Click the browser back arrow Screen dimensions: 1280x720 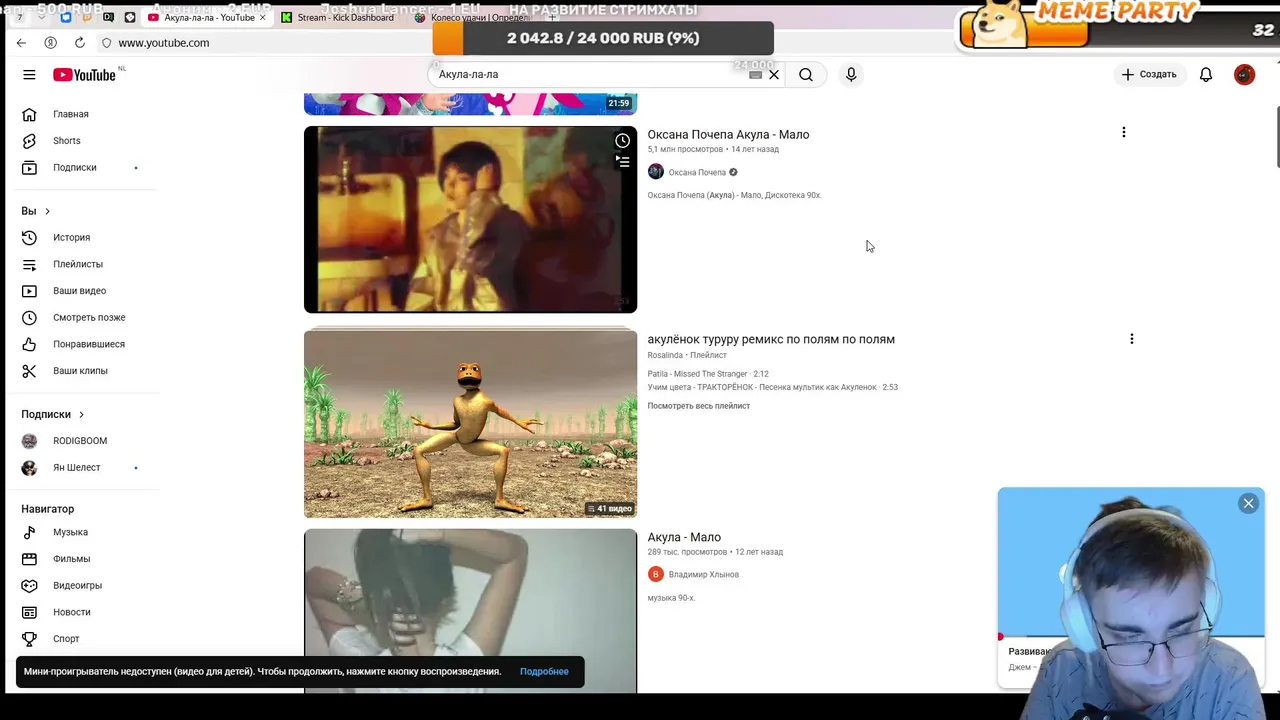tap(21, 43)
